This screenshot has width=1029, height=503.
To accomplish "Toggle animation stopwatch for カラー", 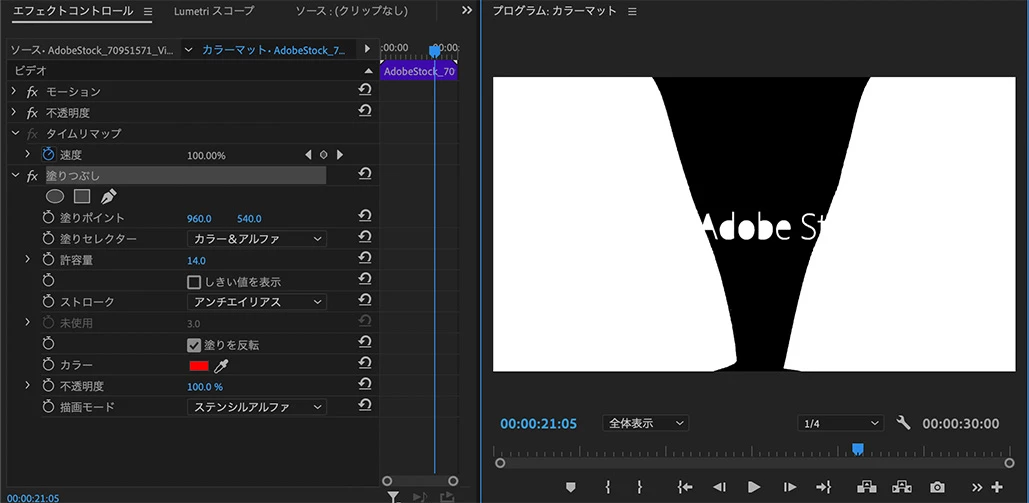I will point(49,364).
